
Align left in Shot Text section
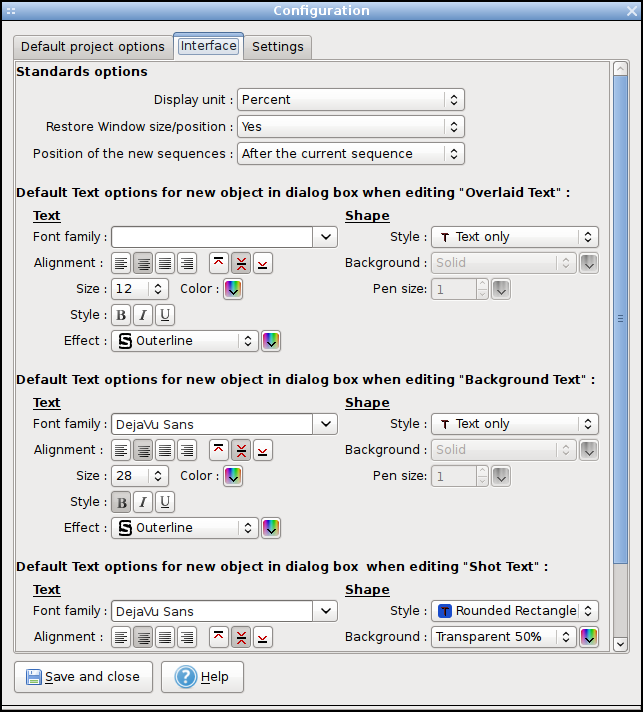tap(121, 638)
